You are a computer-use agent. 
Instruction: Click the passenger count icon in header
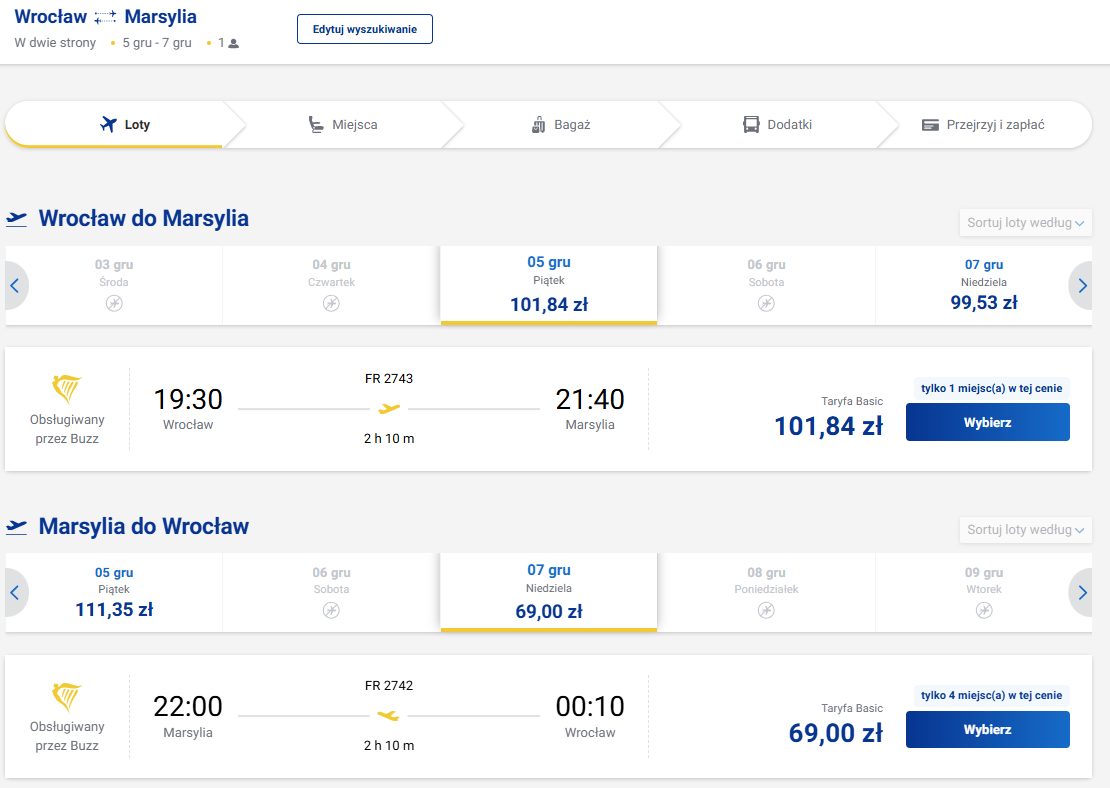(234, 44)
